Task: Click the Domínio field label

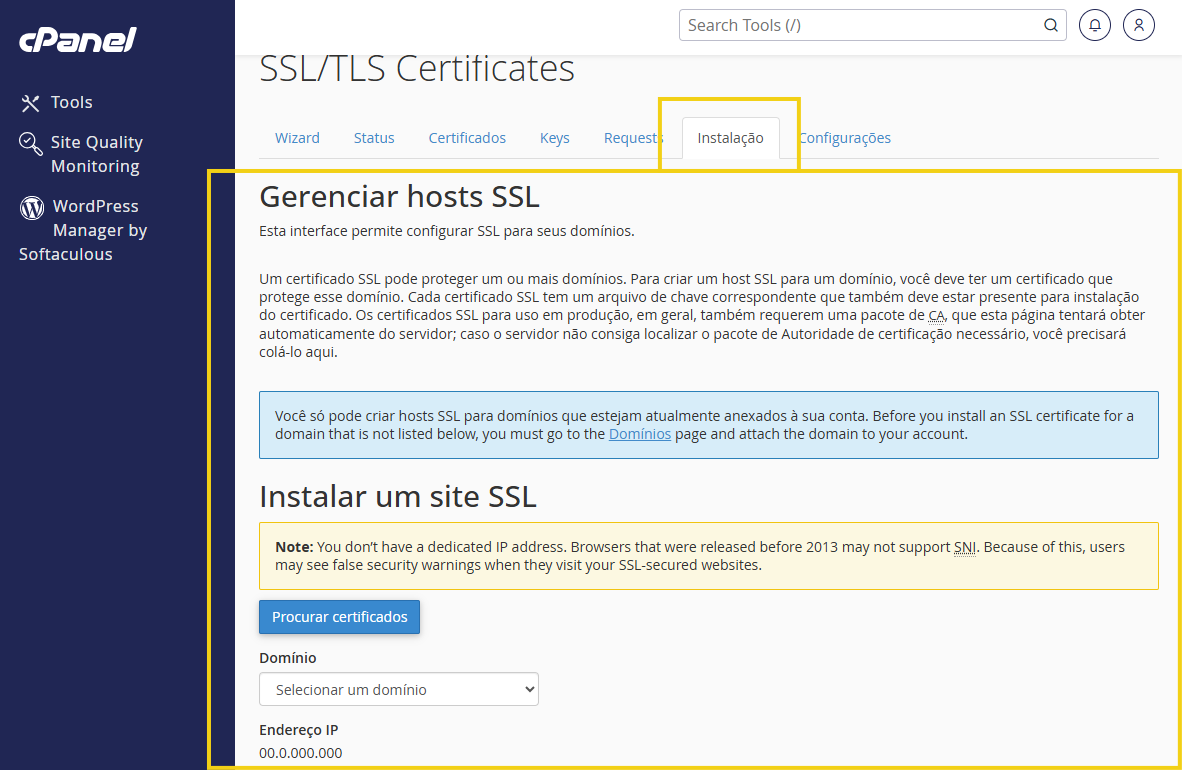Action: tap(288, 658)
